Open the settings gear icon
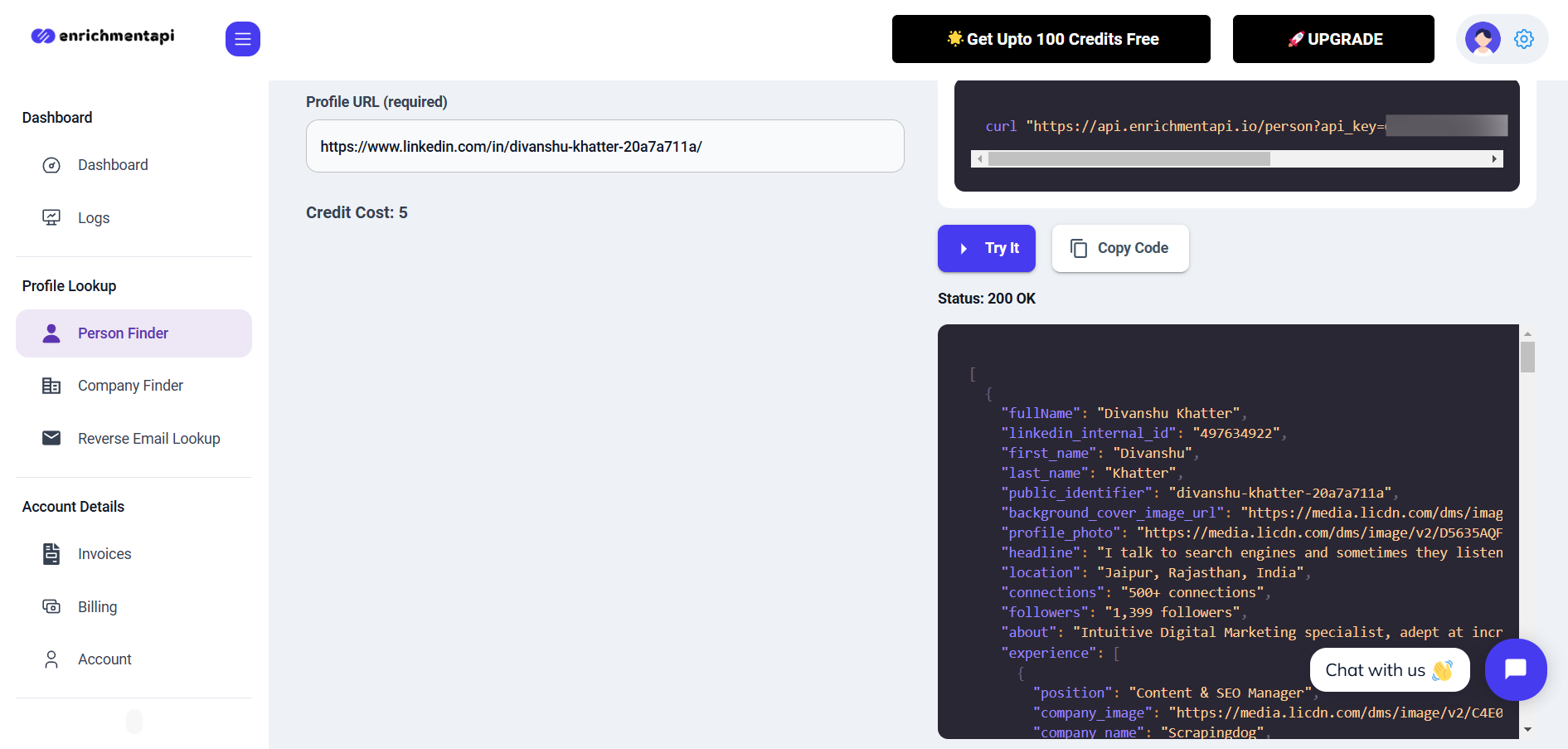Screen dimensions: 1568x749 (x=1523, y=39)
